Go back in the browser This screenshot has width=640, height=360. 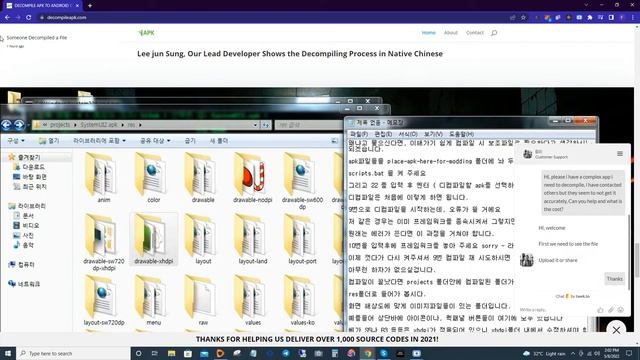click(7, 18)
